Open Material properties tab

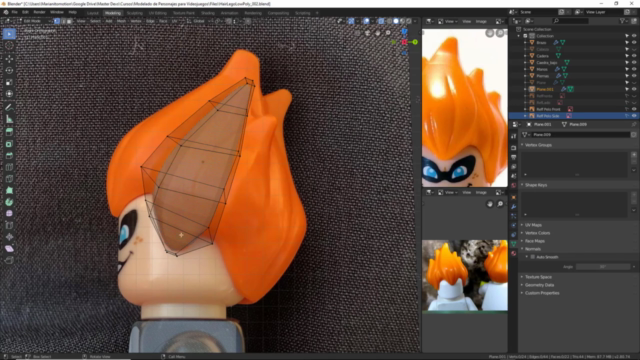[513, 253]
